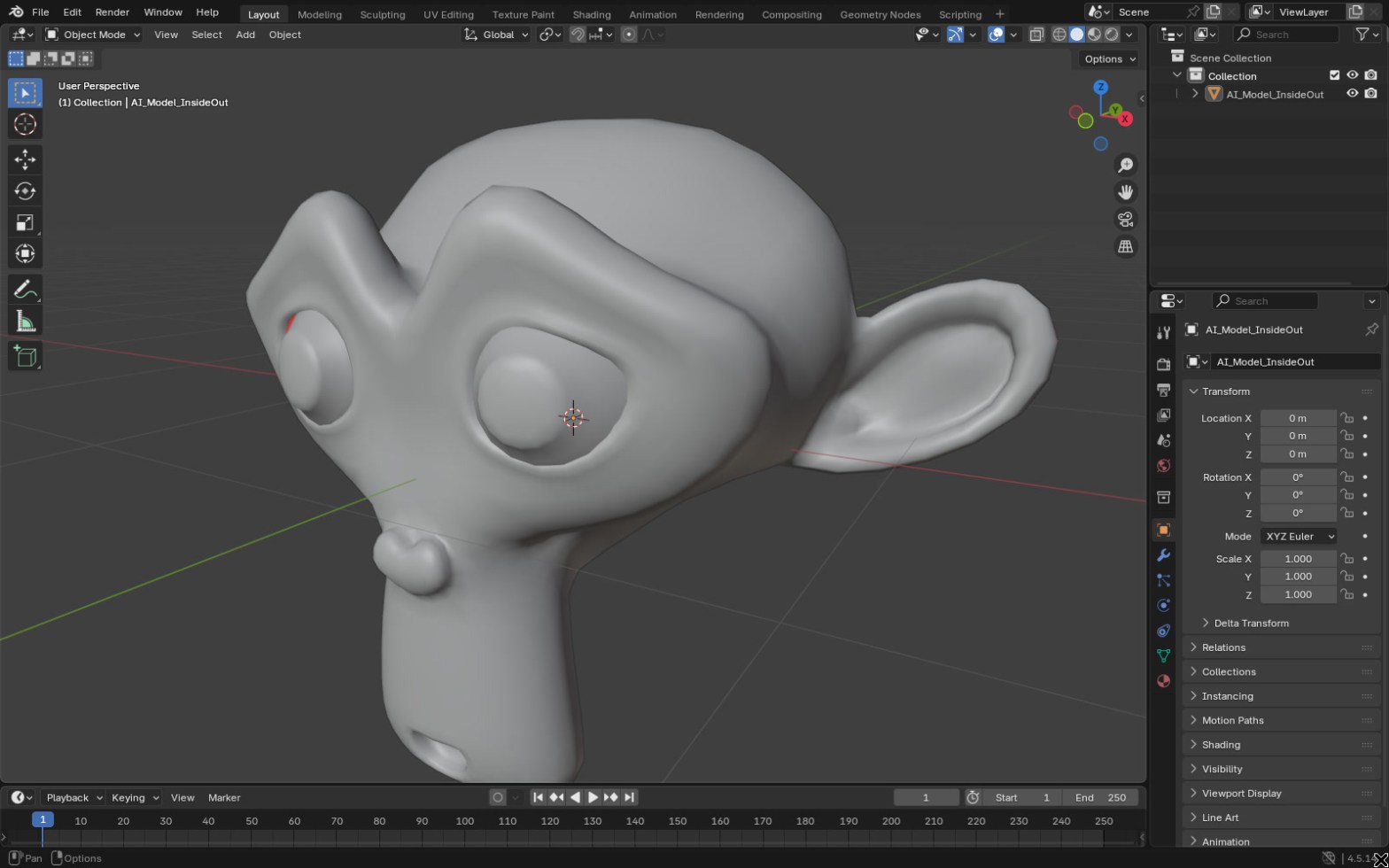Open the World properties tab
Screen dimensions: 1389x868
(x=1163, y=466)
